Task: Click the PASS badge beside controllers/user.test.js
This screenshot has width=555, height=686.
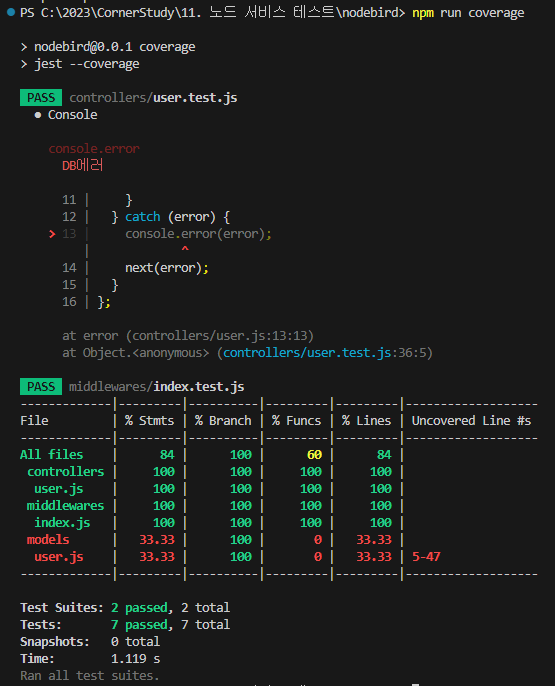Action: pyautogui.click(x=41, y=98)
